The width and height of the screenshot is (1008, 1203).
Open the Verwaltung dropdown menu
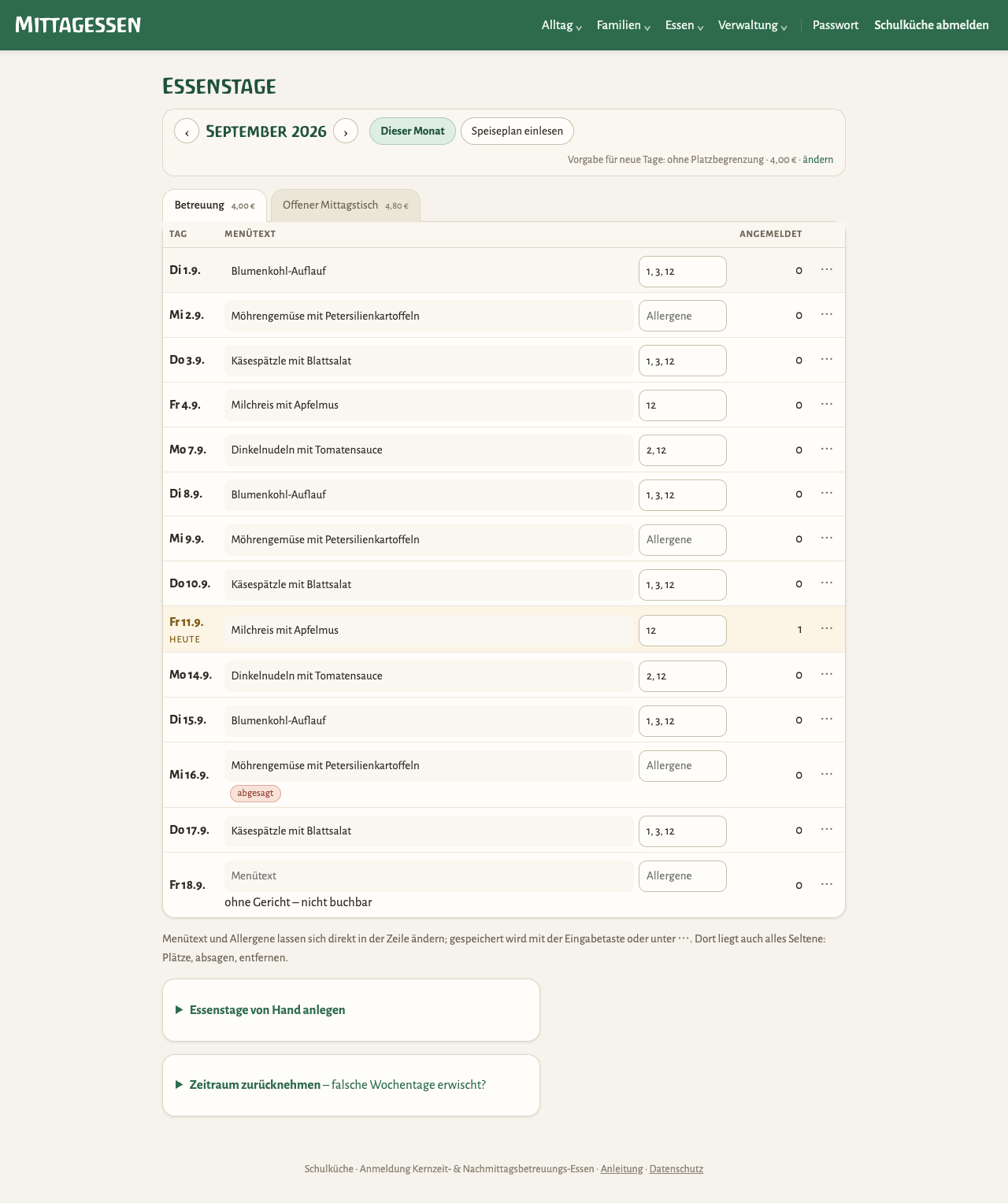click(752, 25)
